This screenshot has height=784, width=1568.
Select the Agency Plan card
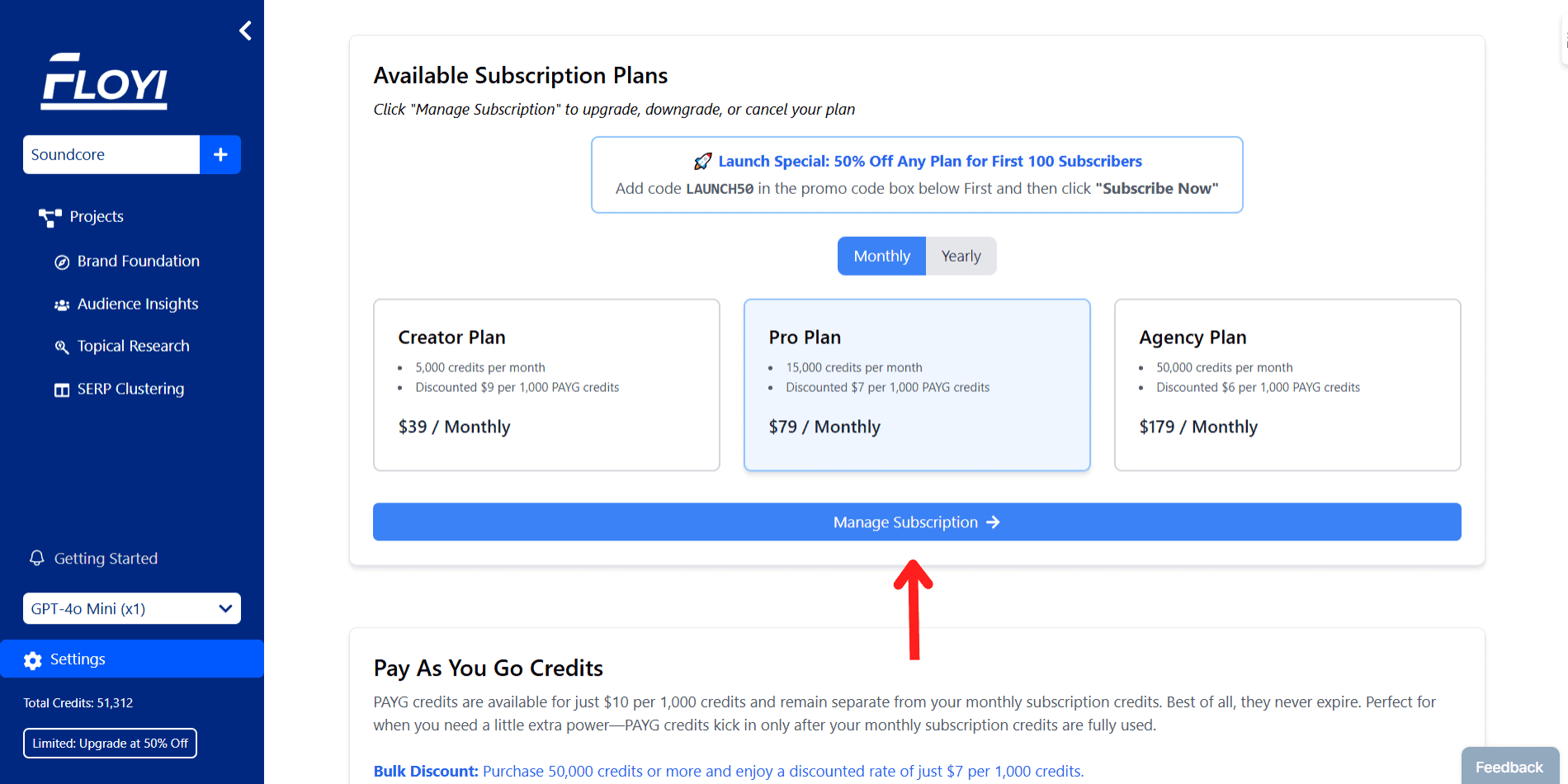[x=1287, y=385]
